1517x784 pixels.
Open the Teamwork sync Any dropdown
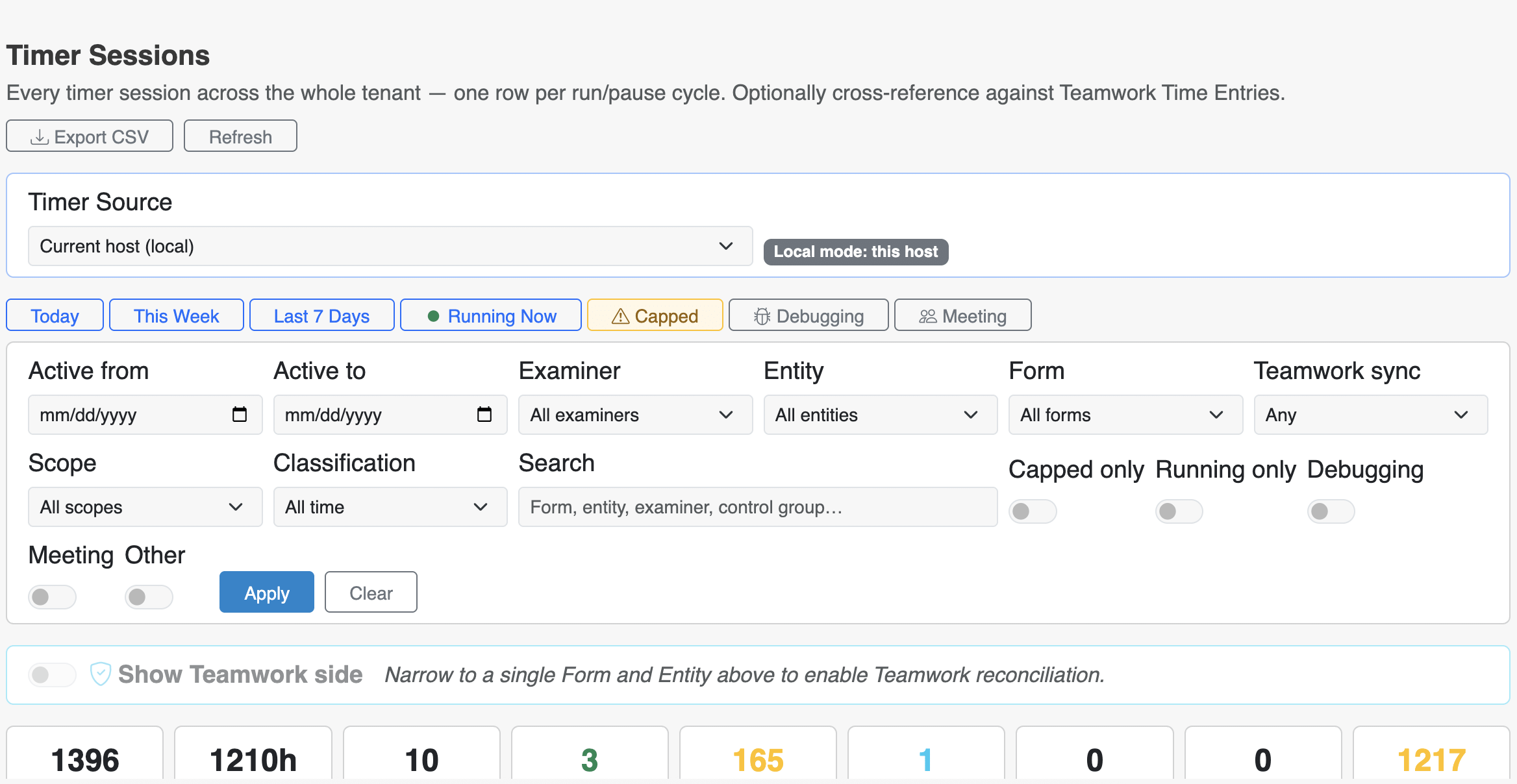coord(1371,415)
